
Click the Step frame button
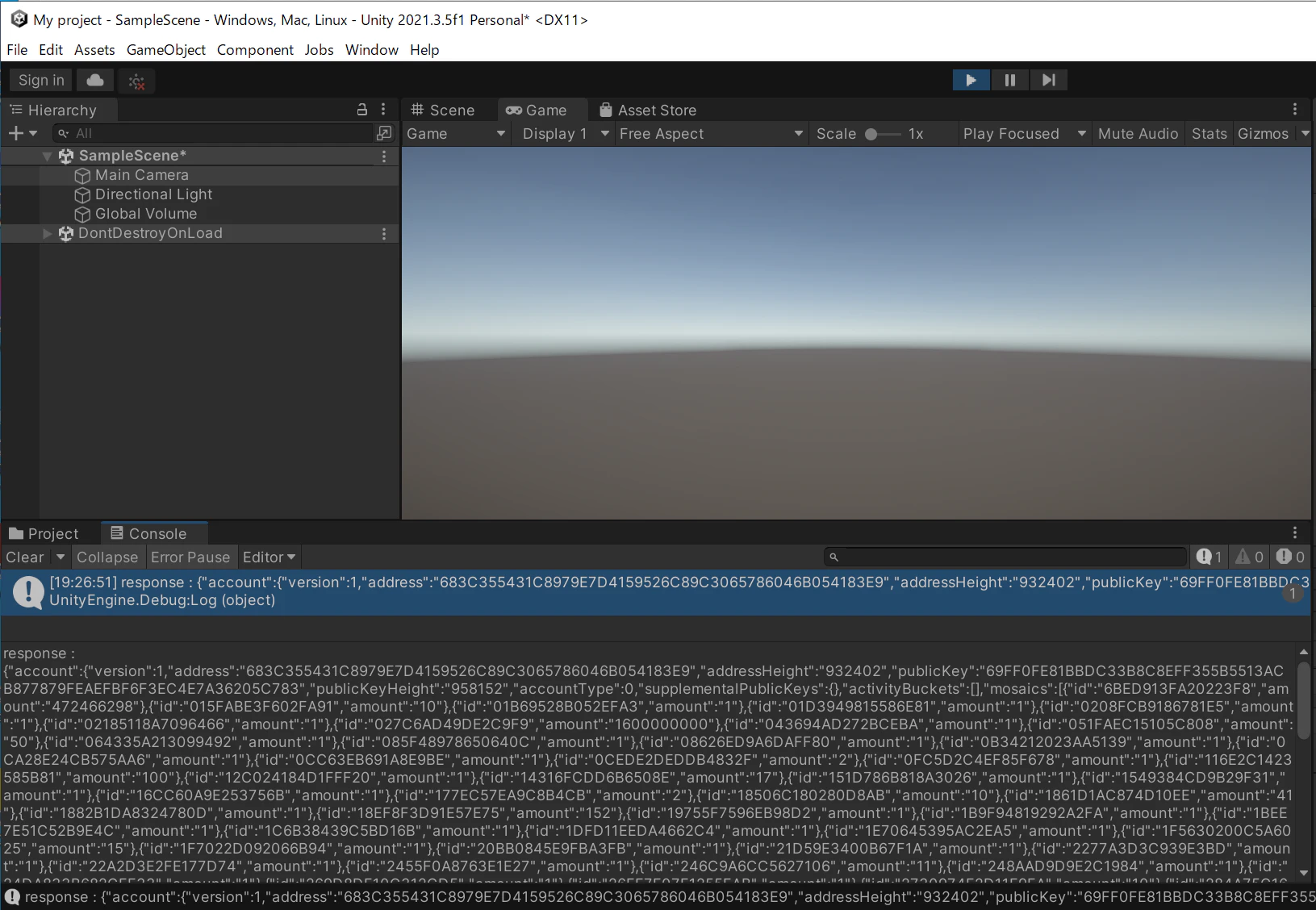pyautogui.click(x=1048, y=80)
